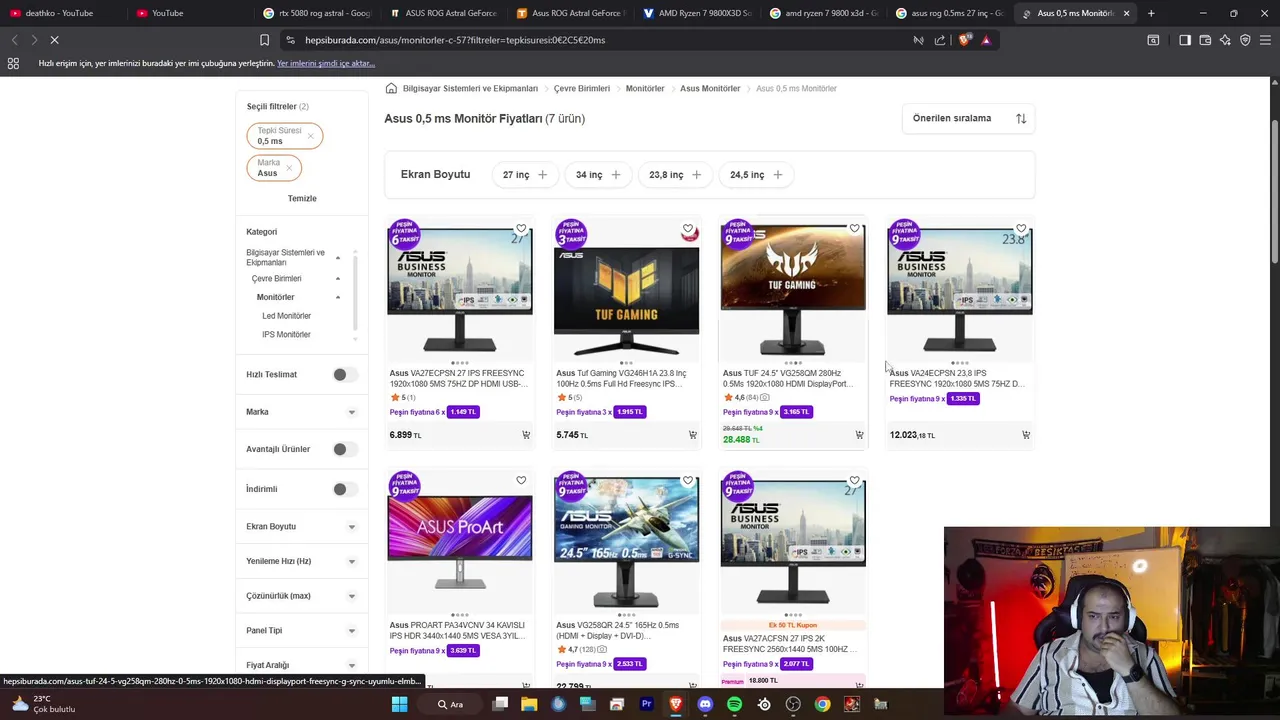Open Google Chrome from the taskbar

822,704
